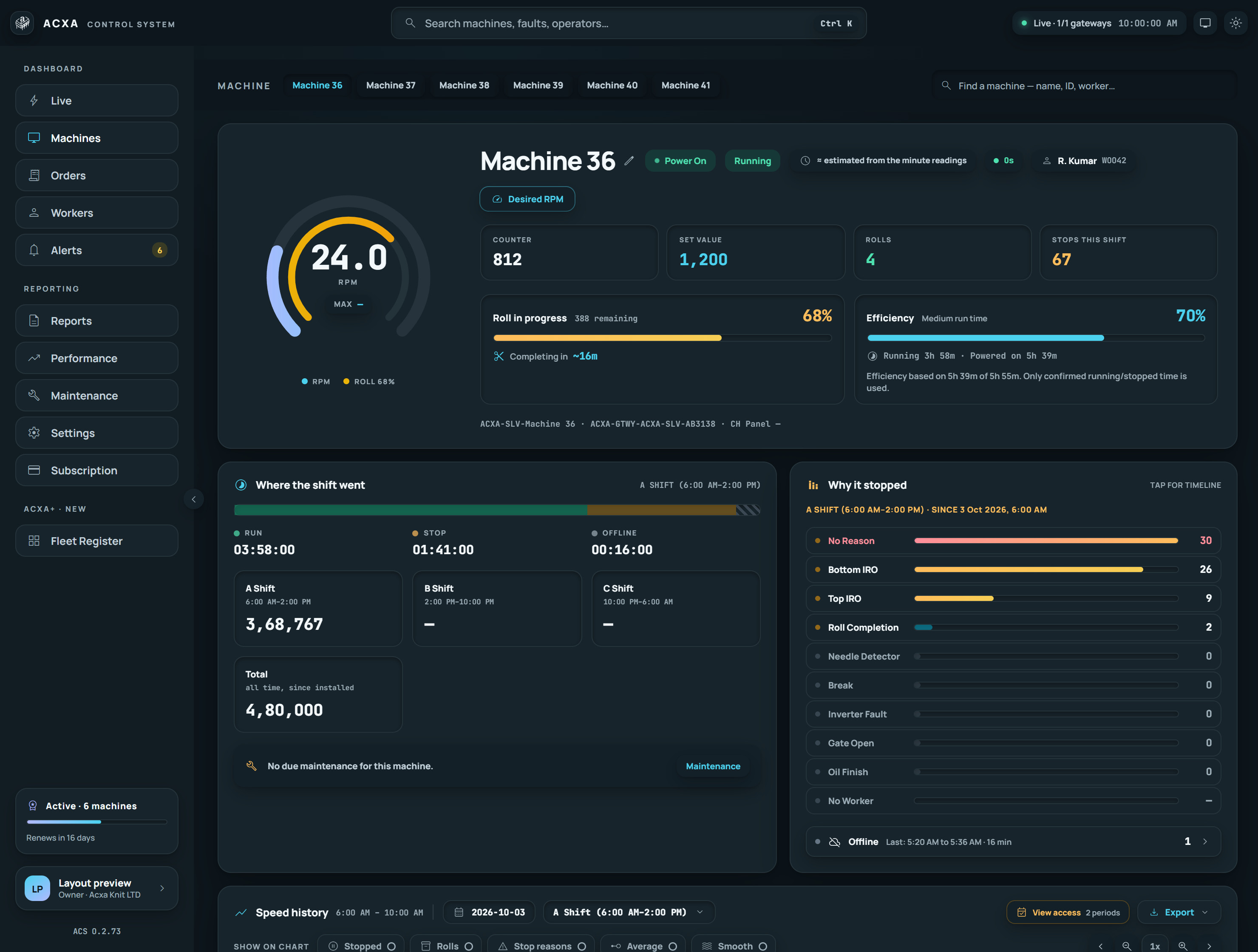Viewport: 1258px width, 952px height.
Task: Click View access 2 periods button
Action: coord(1068,912)
